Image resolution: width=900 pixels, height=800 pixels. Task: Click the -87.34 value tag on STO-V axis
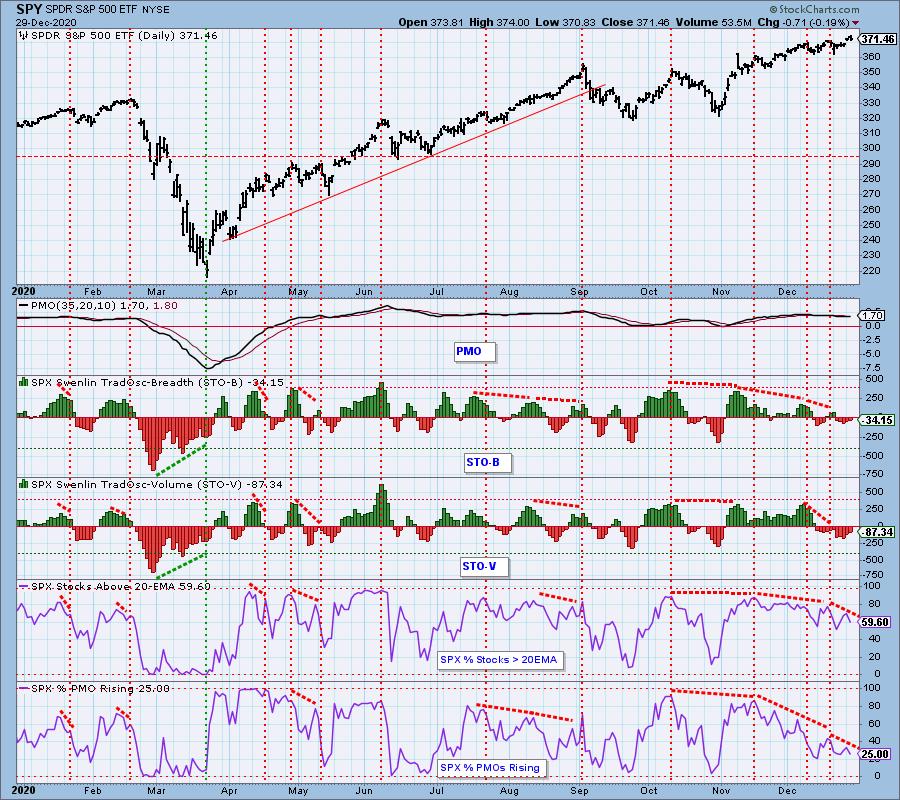coord(878,532)
